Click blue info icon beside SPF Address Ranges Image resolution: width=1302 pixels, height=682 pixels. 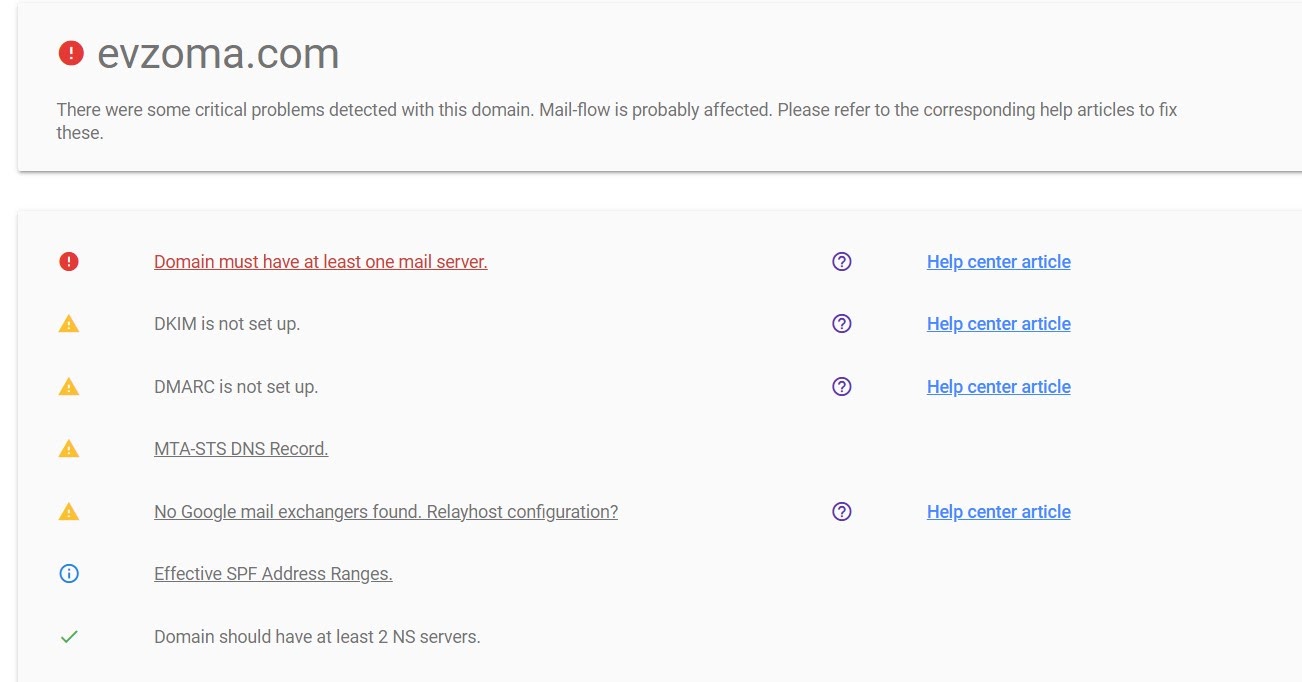(68, 574)
